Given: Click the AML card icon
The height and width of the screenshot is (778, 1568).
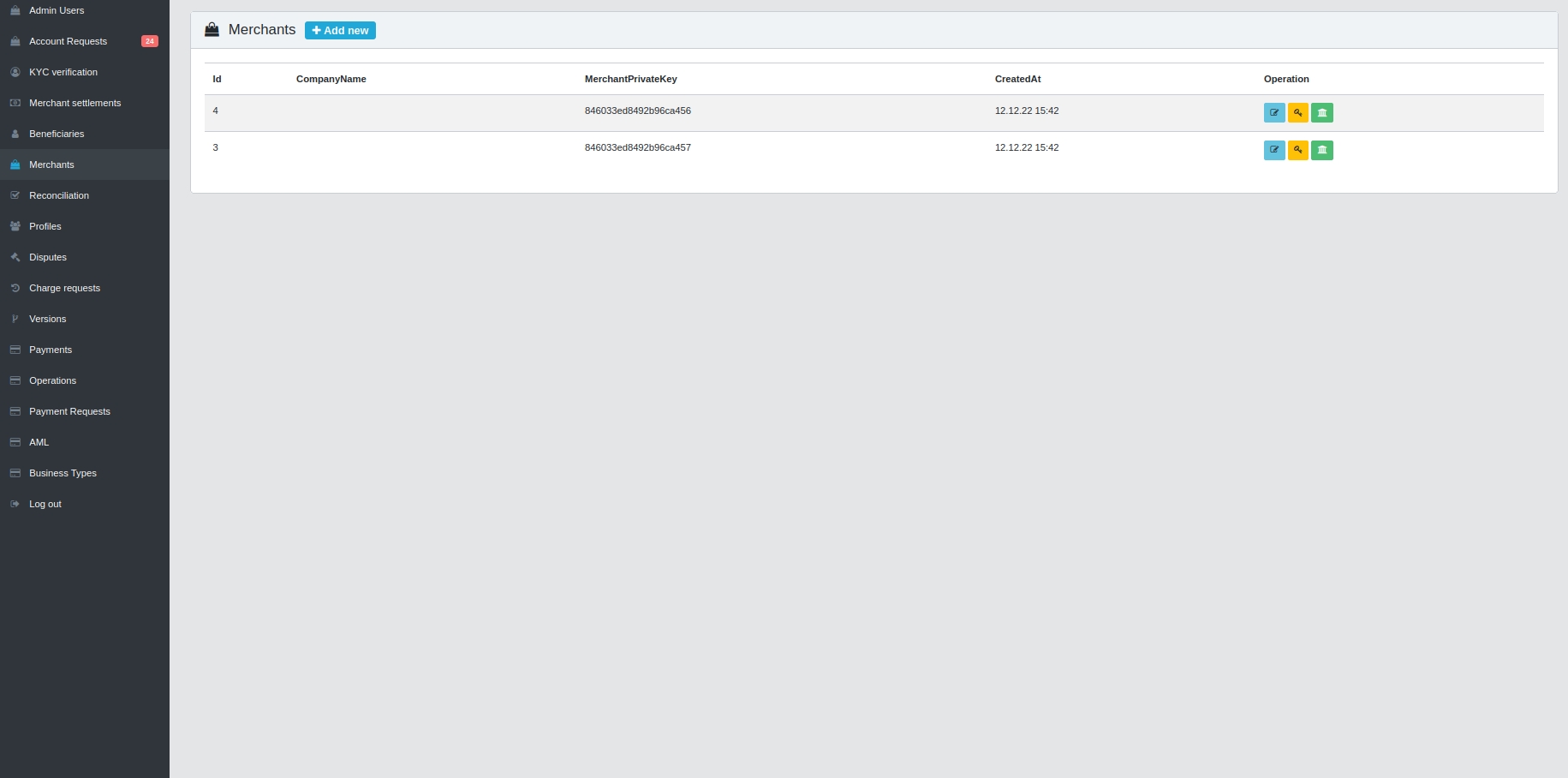Looking at the screenshot, I should click(x=15, y=442).
